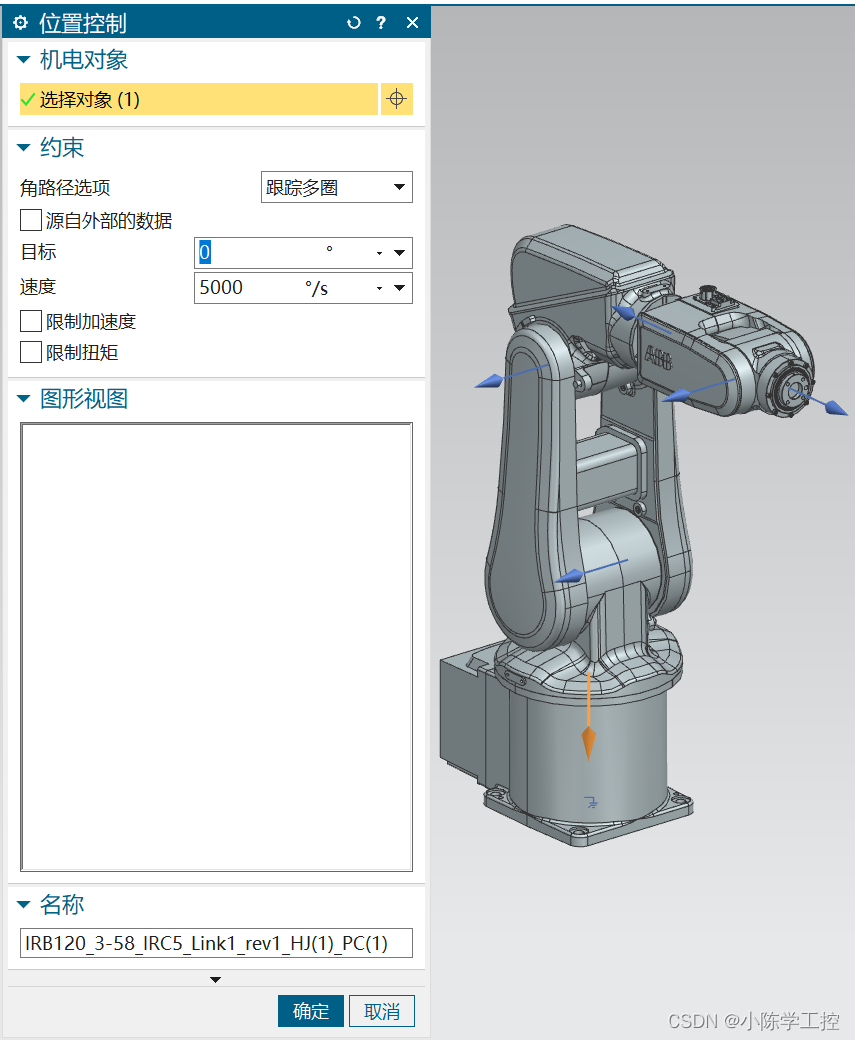
Task: Click the IRB120 name input field
Action: (215, 943)
